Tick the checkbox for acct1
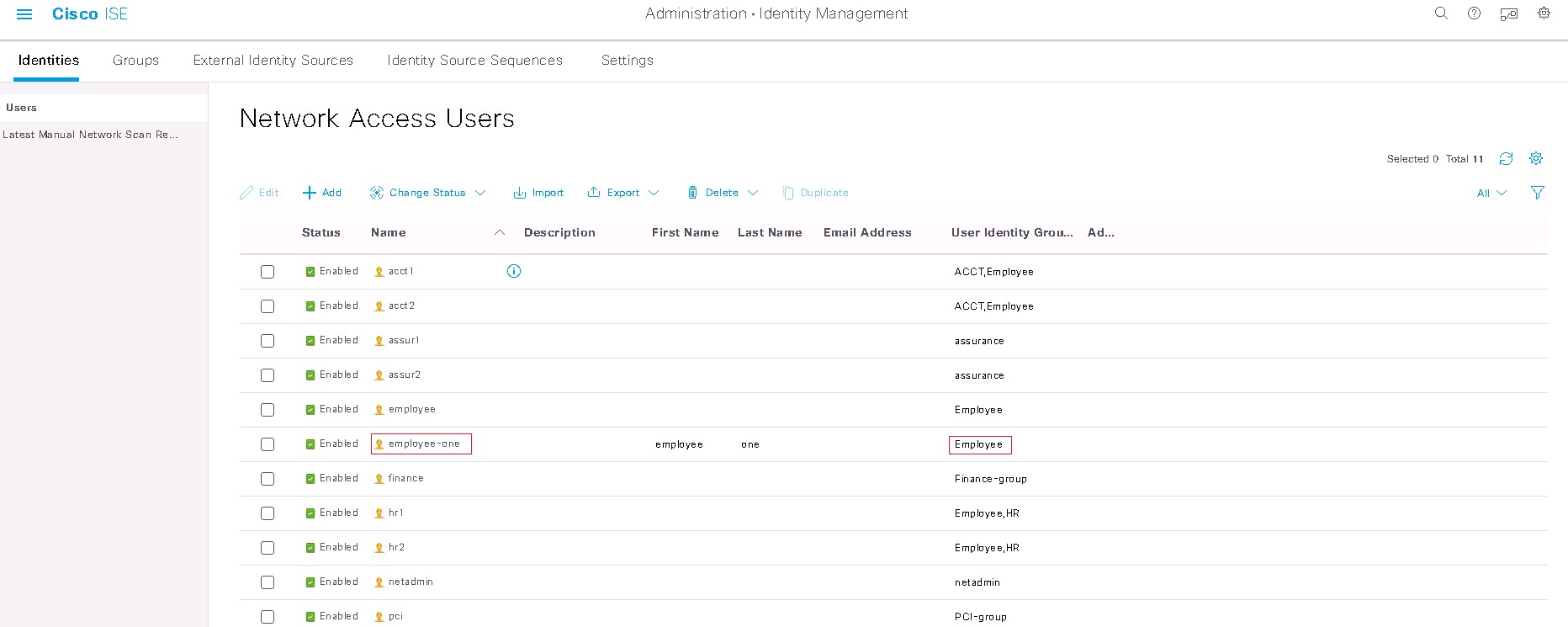Viewport: 1568px width, 627px height. (268, 272)
